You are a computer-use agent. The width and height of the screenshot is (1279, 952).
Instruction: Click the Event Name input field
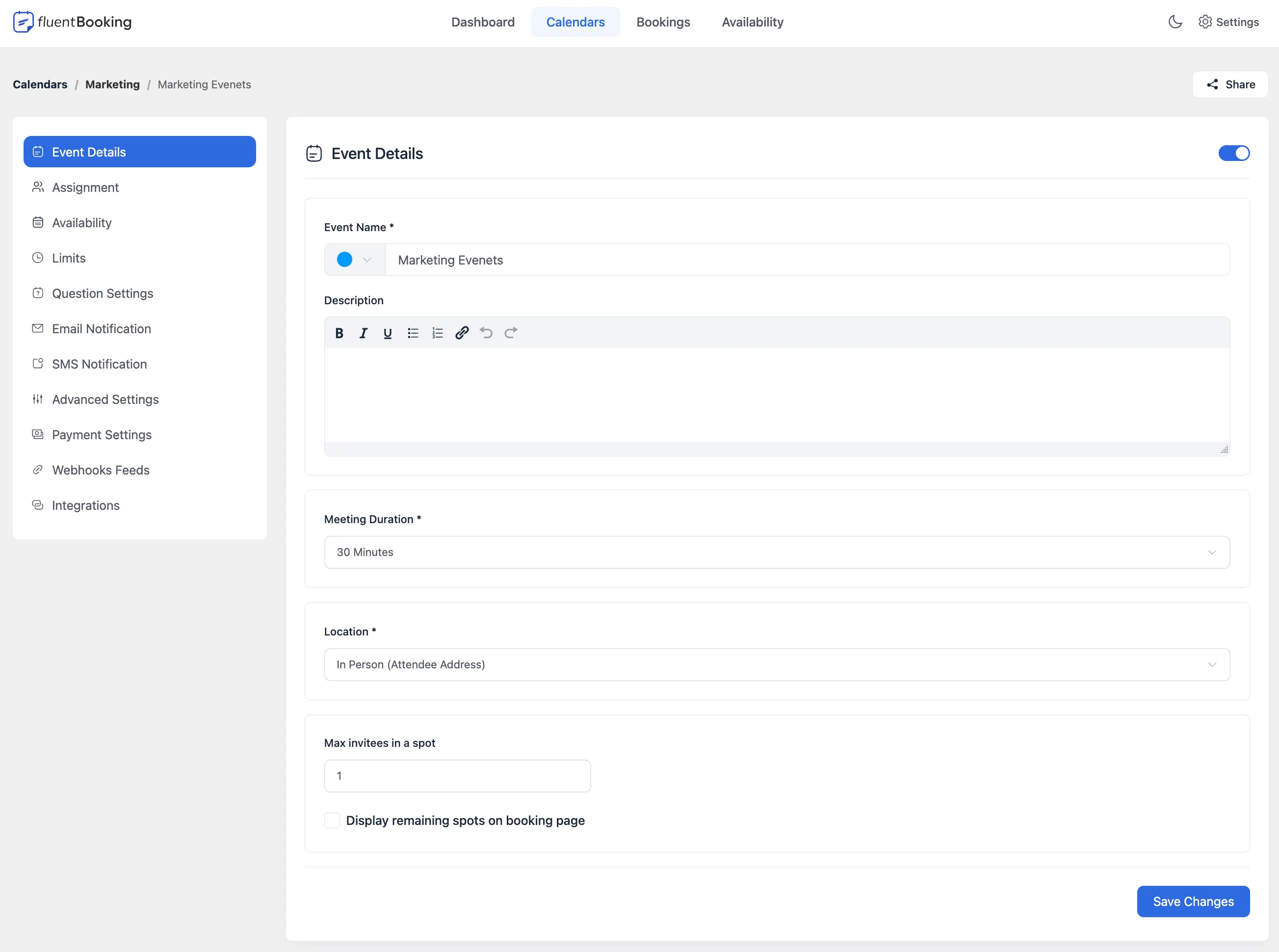click(807, 260)
